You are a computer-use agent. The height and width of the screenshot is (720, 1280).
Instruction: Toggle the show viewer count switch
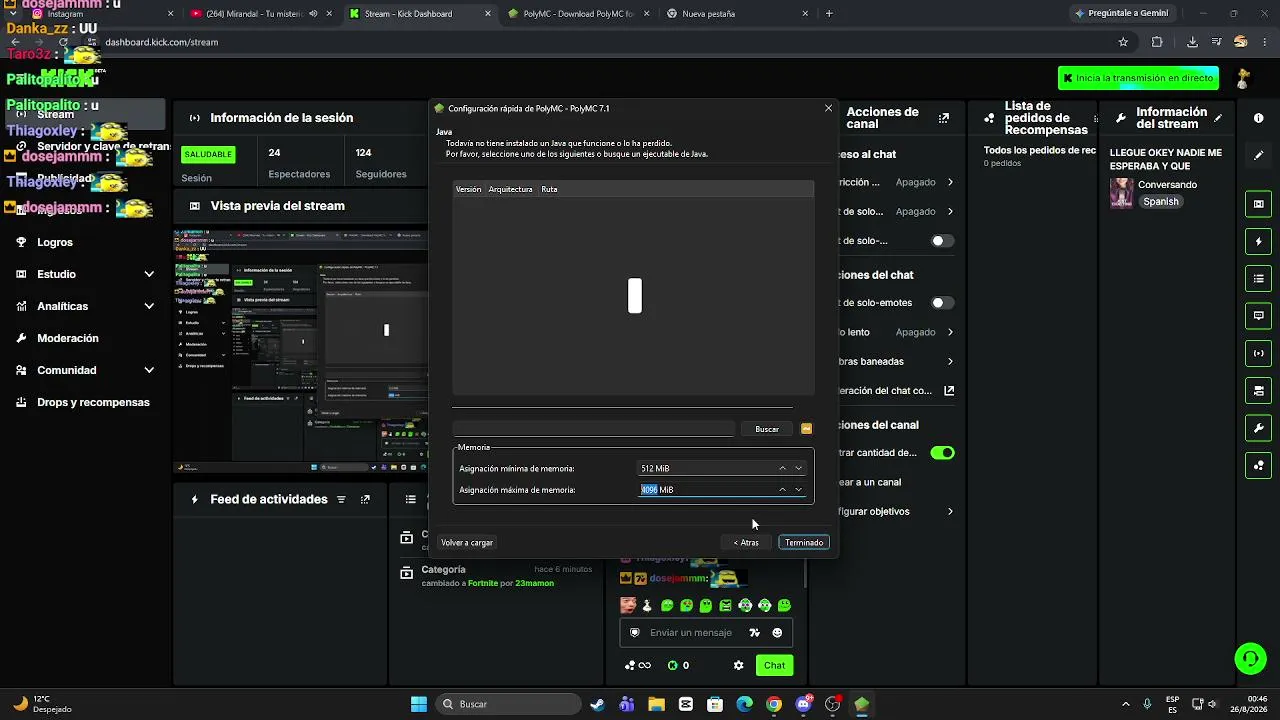coord(942,453)
